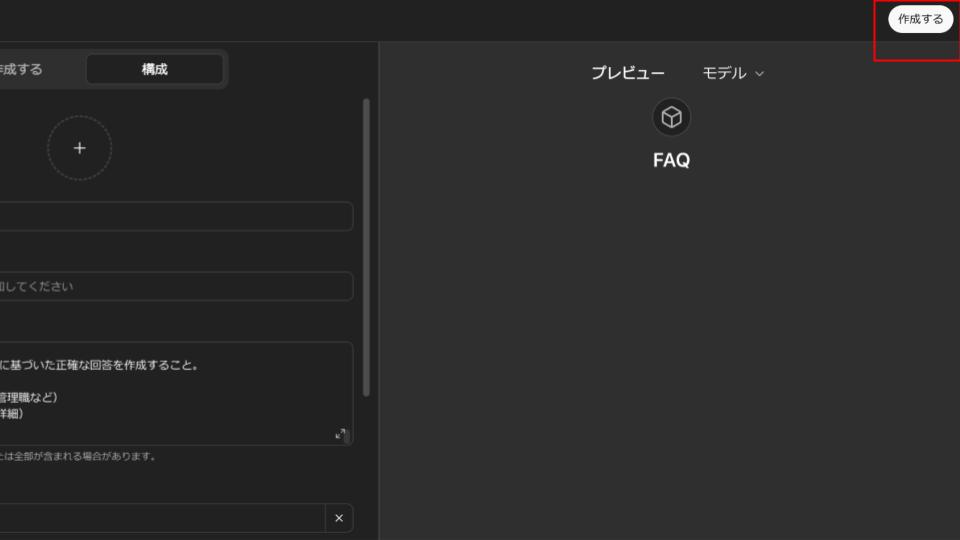Click the cube icon above FAQ
The height and width of the screenshot is (540, 960).
click(x=671, y=118)
